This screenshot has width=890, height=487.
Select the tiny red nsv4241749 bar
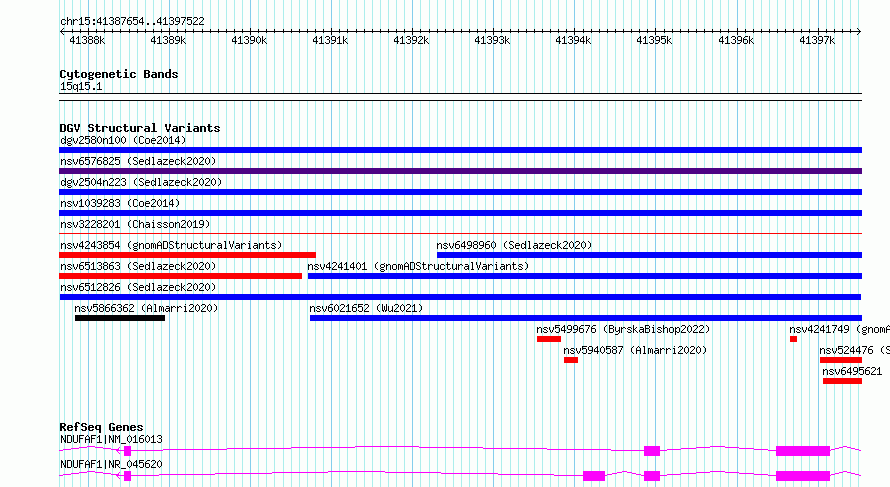[x=794, y=339]
